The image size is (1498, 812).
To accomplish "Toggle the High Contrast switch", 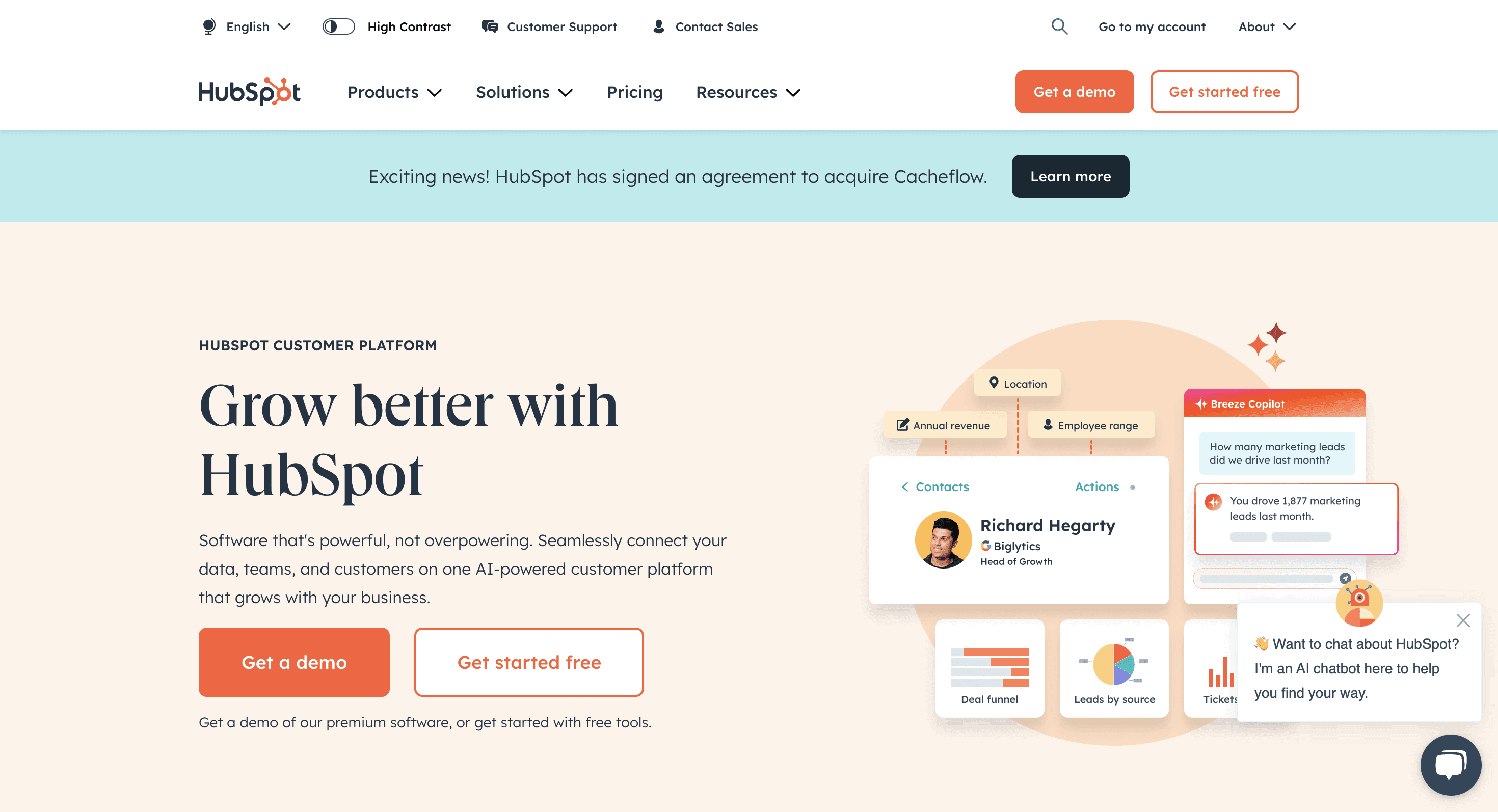I will tap(338, 27).
